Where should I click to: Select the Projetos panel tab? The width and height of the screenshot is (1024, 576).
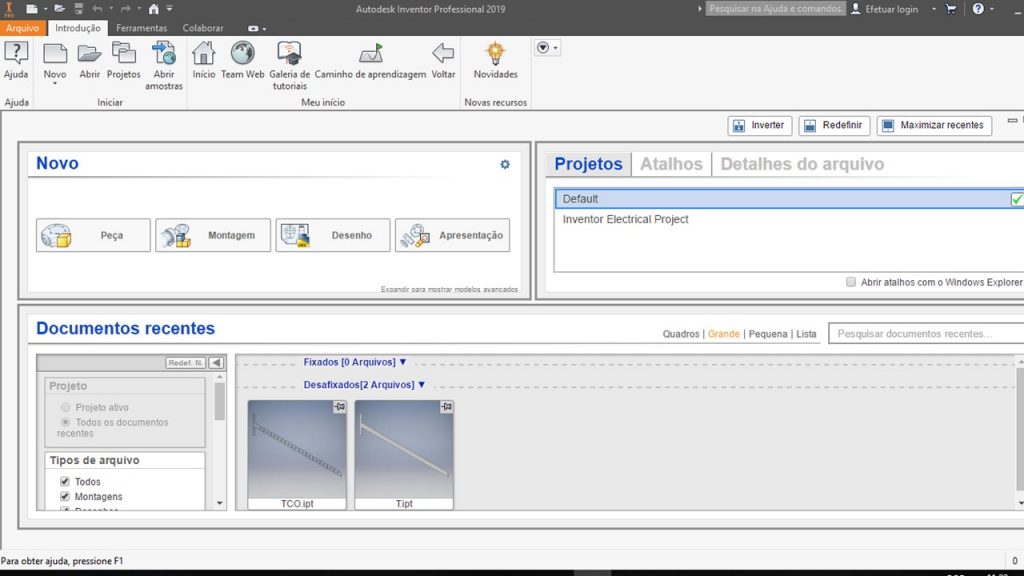[x=588, y=164]
